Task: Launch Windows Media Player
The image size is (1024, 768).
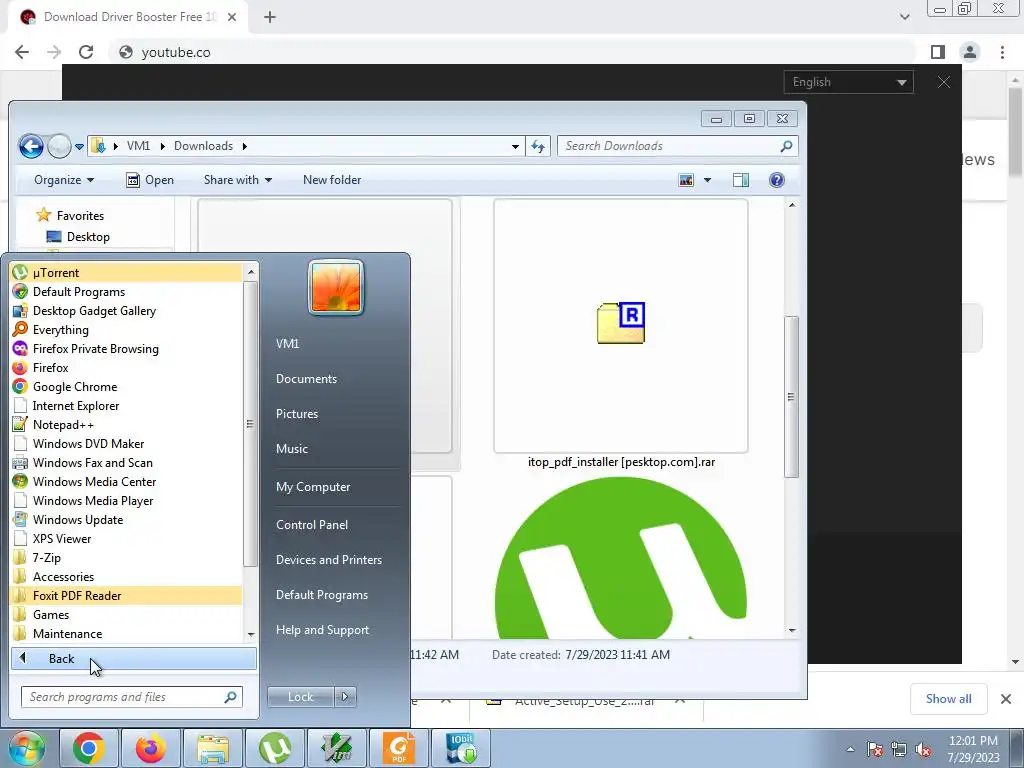Action: (x=126, y=500)
